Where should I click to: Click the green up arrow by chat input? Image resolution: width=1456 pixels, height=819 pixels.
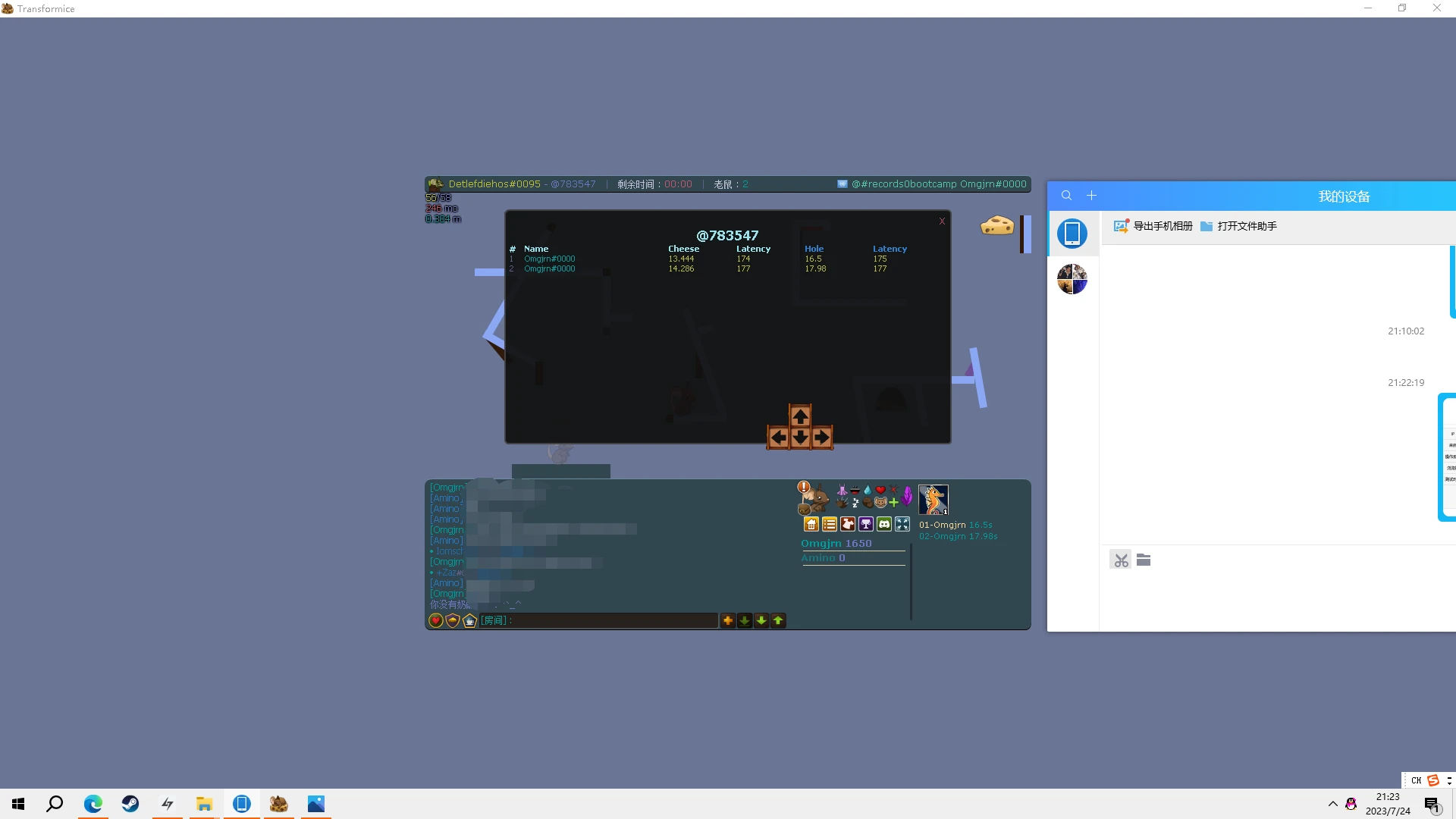pos(778,620)
